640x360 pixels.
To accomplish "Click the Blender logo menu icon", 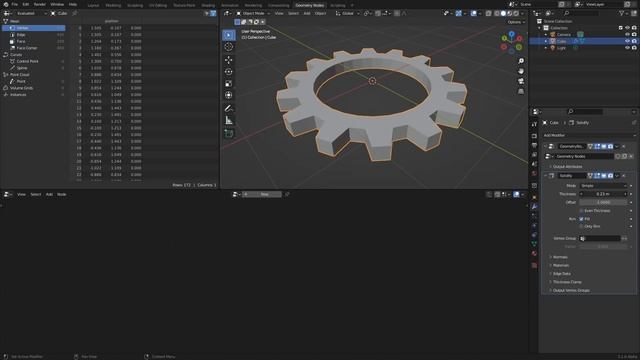I will pos(6,4).
